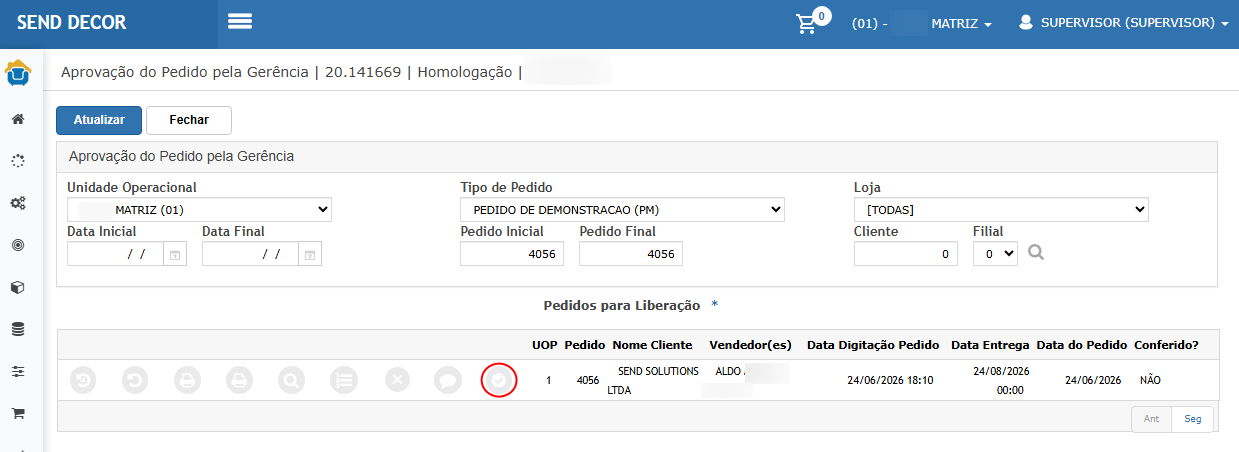
Task: Click the approve checkmark icon for order 4056
Action: [x=499, y=380]
